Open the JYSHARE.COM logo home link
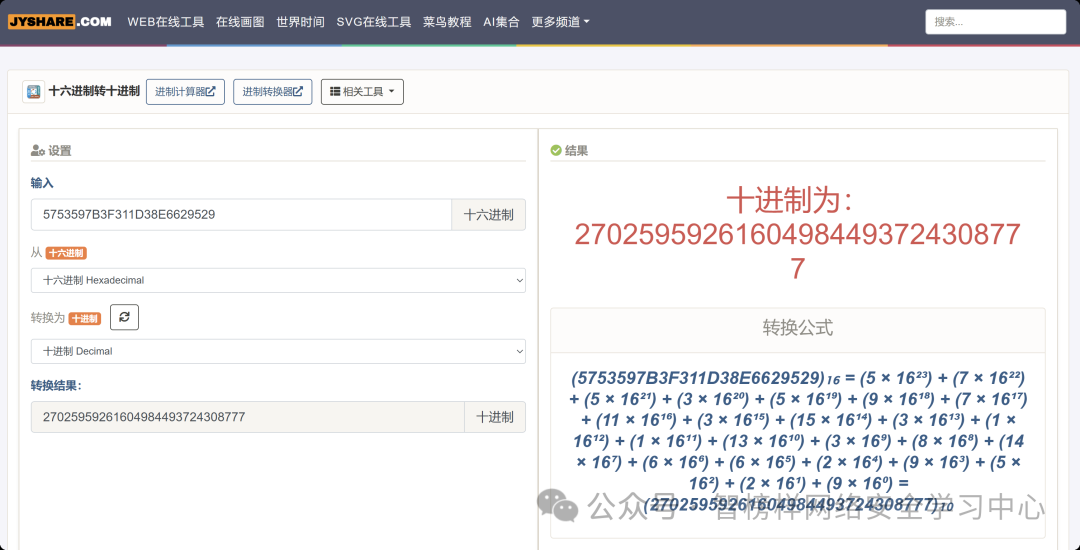 60,21
